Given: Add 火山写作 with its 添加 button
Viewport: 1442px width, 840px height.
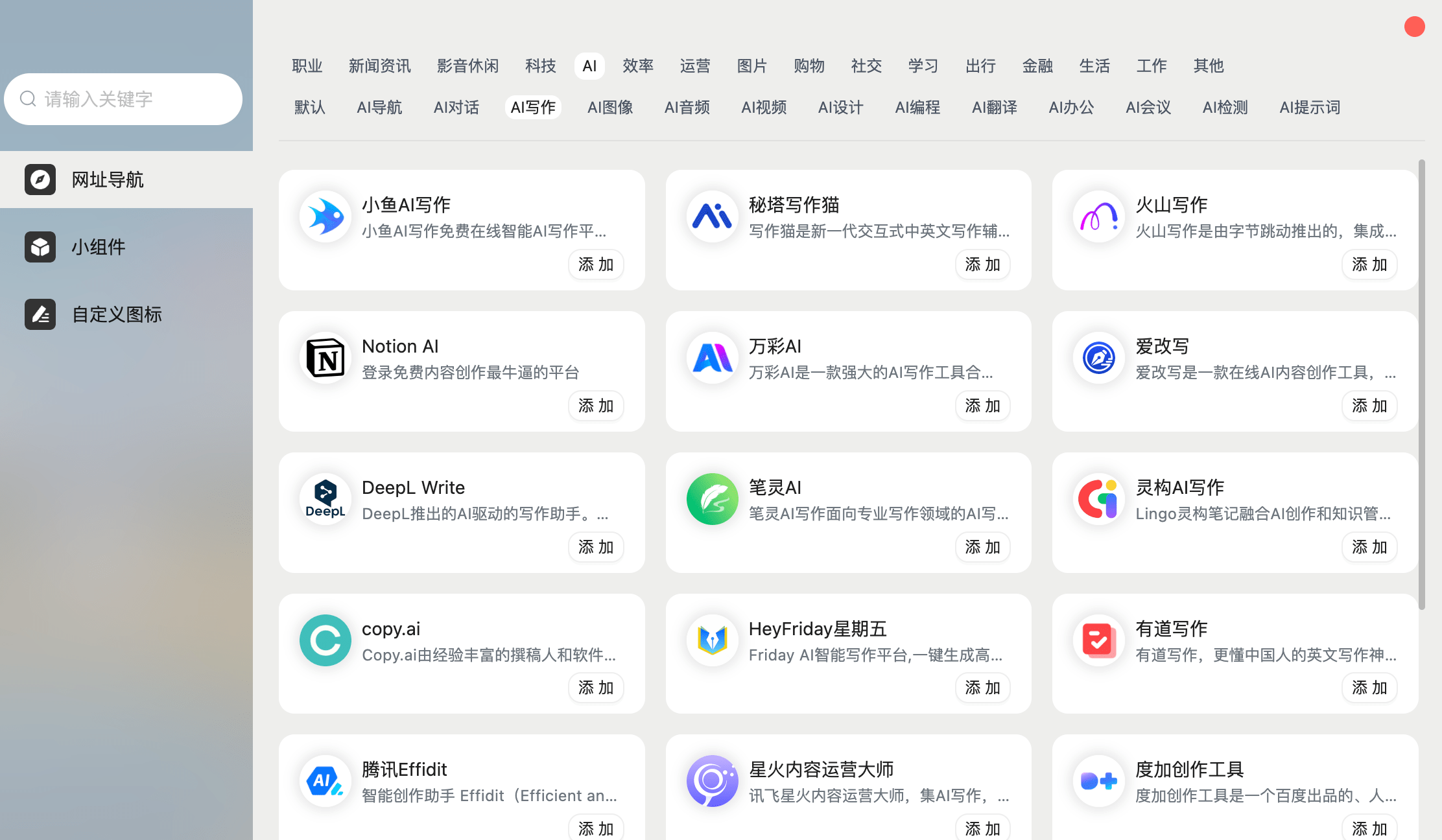Looking at the screenshot, I should click(1369, 264).
